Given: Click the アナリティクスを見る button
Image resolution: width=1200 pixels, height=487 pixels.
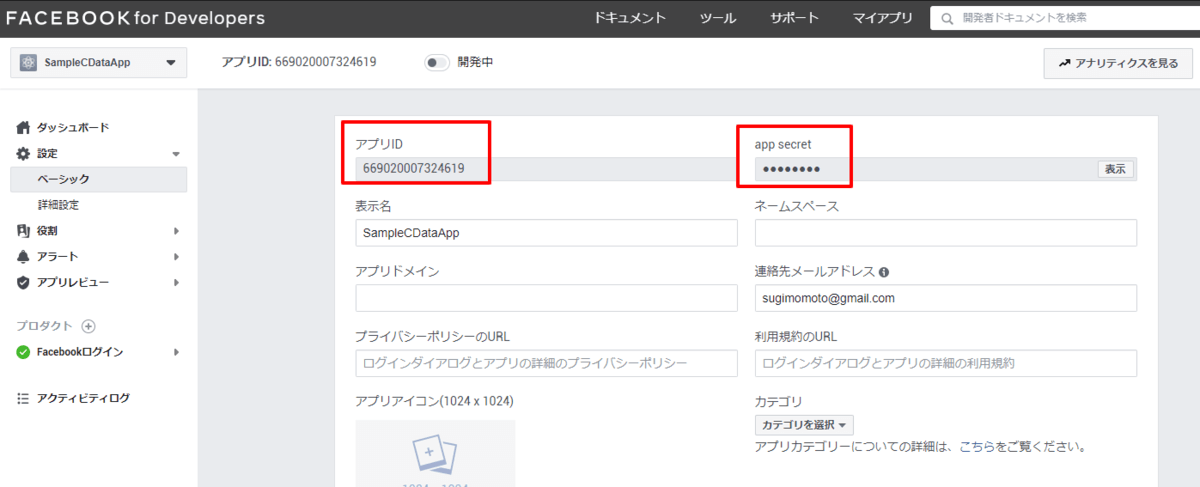Looking at the screenshot, I should 1117,63.
